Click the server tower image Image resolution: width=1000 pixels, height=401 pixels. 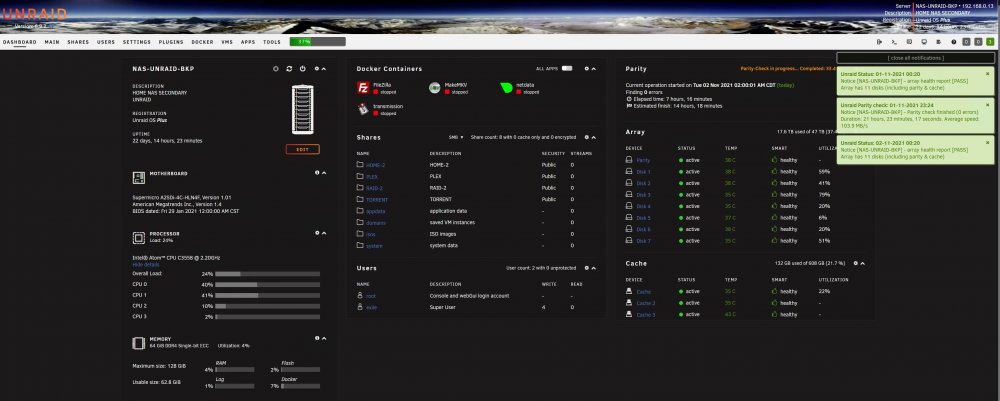click(302, 110)
